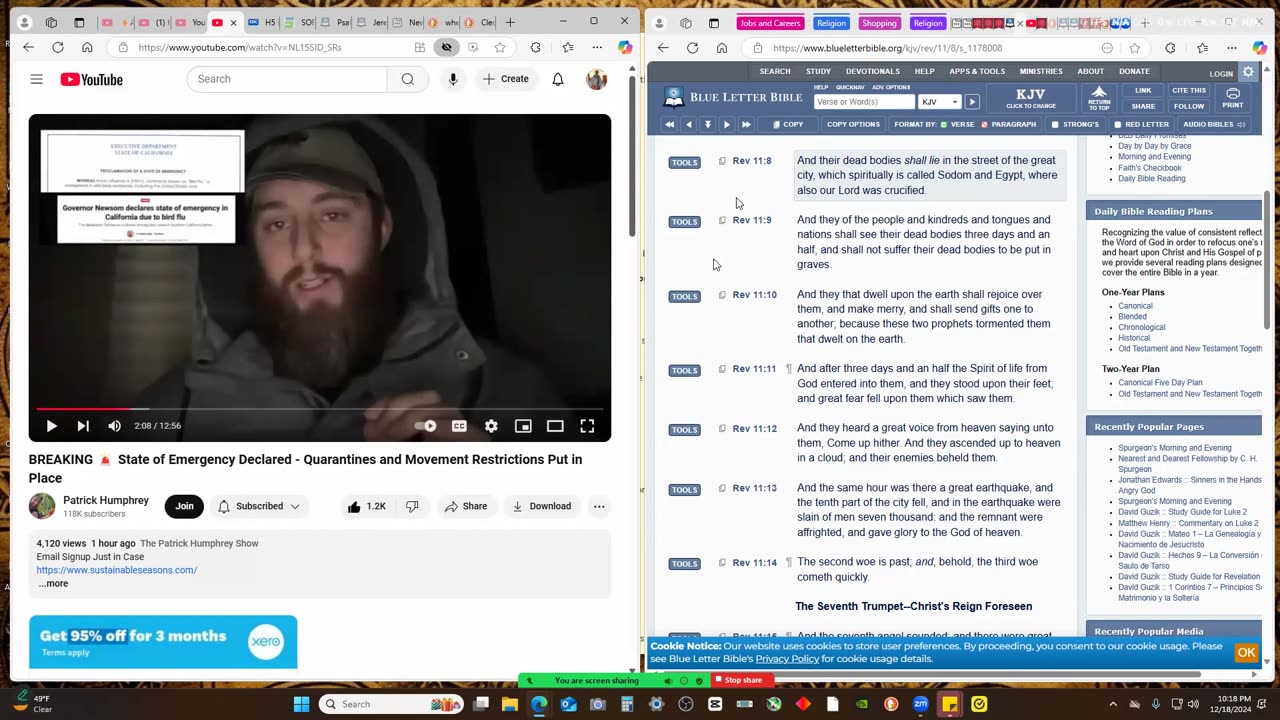Open Blue Letter Bible settings gear
1280x720 pixels.
click(x=1248, y=72)
